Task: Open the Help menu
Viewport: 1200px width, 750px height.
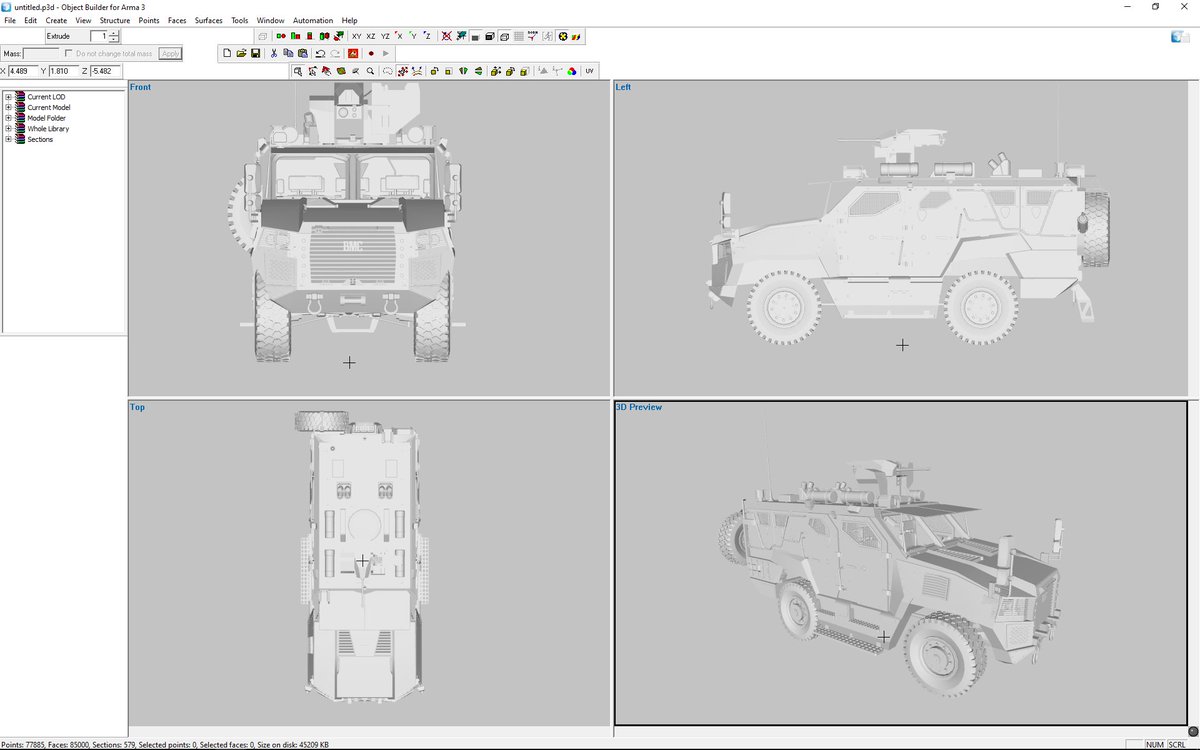Action: (x=349, y=20)
